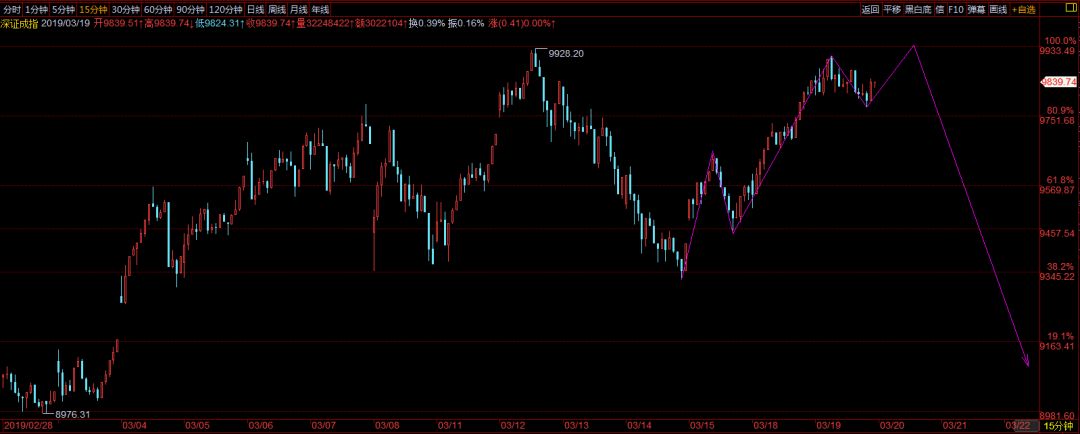This screenshot has height=434, width=1080.
Task: Select the 1分钟 period tab
Action: [x=37, y=10]
